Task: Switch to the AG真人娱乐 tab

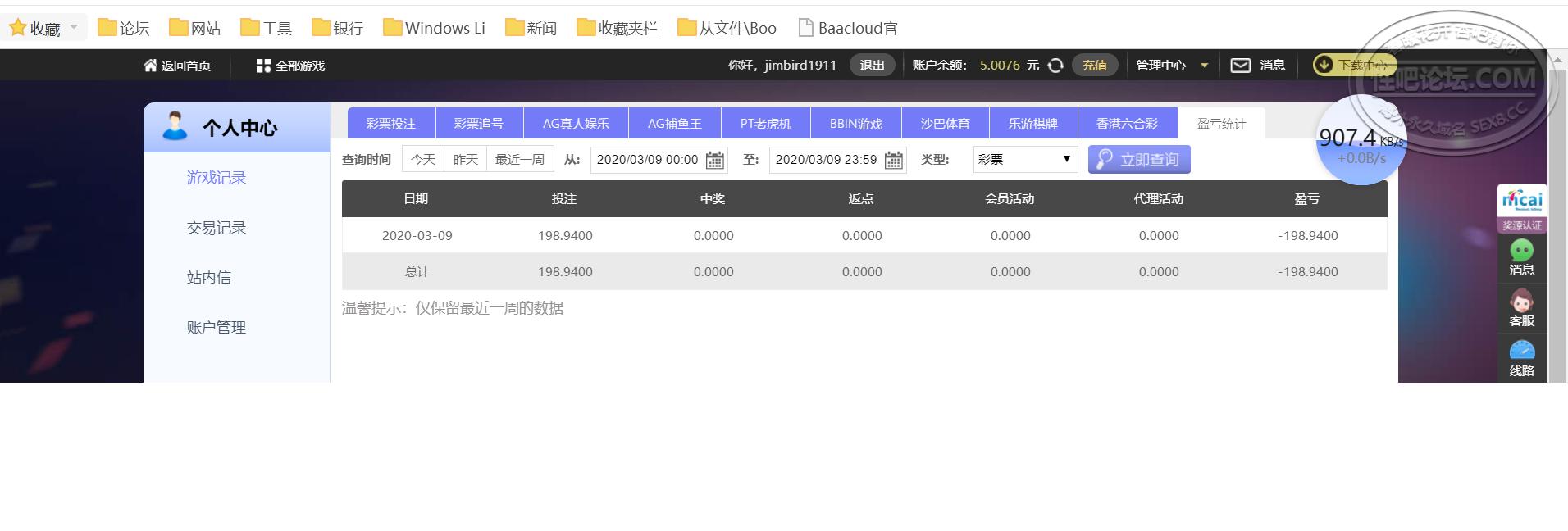Action: click(x=576, y=124)
